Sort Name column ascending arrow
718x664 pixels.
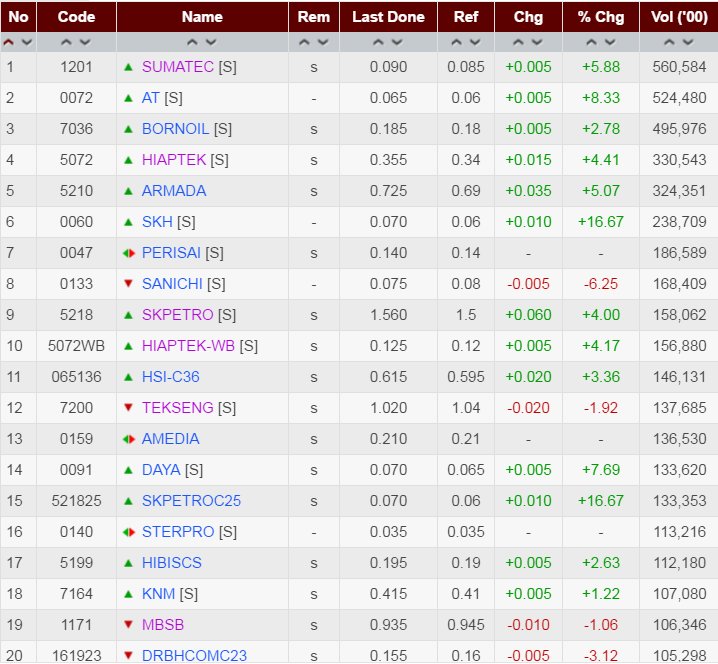click(x=192, y=43)
